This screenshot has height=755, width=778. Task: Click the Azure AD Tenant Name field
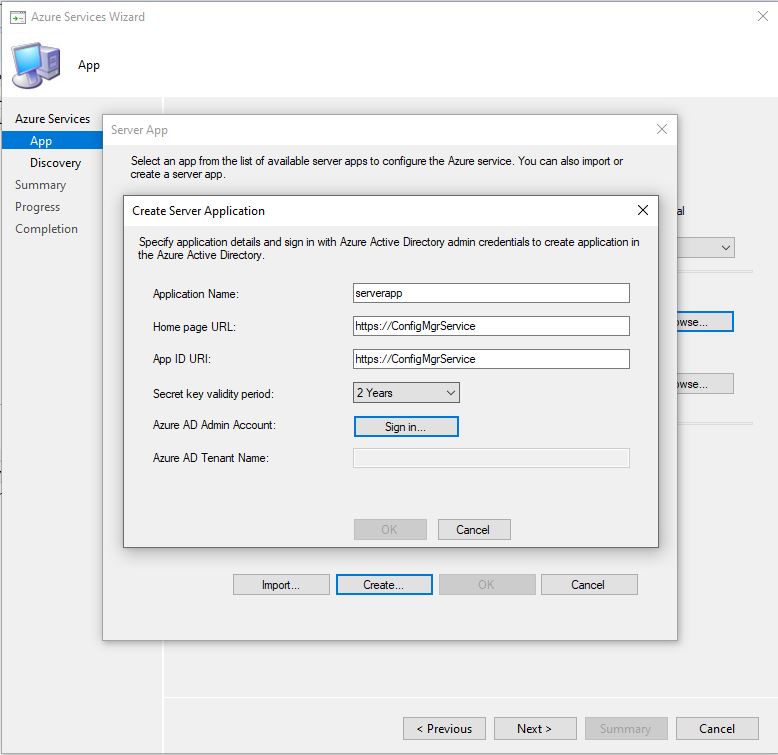tap(491, 458)
